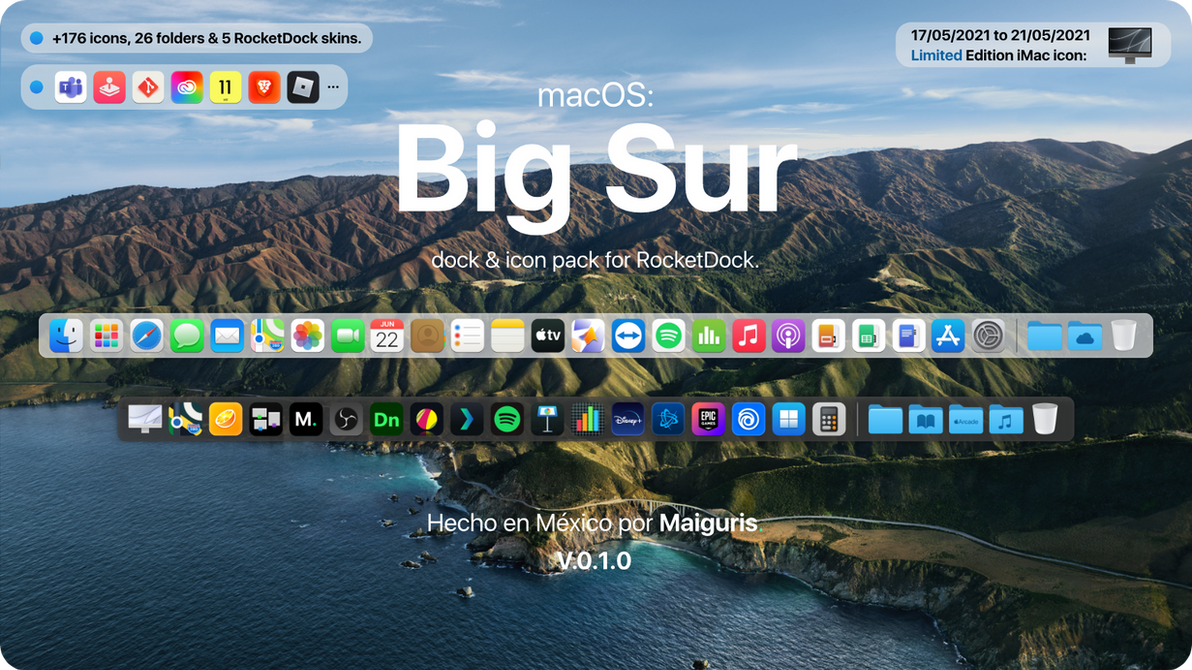Open the Reminders list icon
The width and height of the screenshot is (1192, 670).
[468, 335]
